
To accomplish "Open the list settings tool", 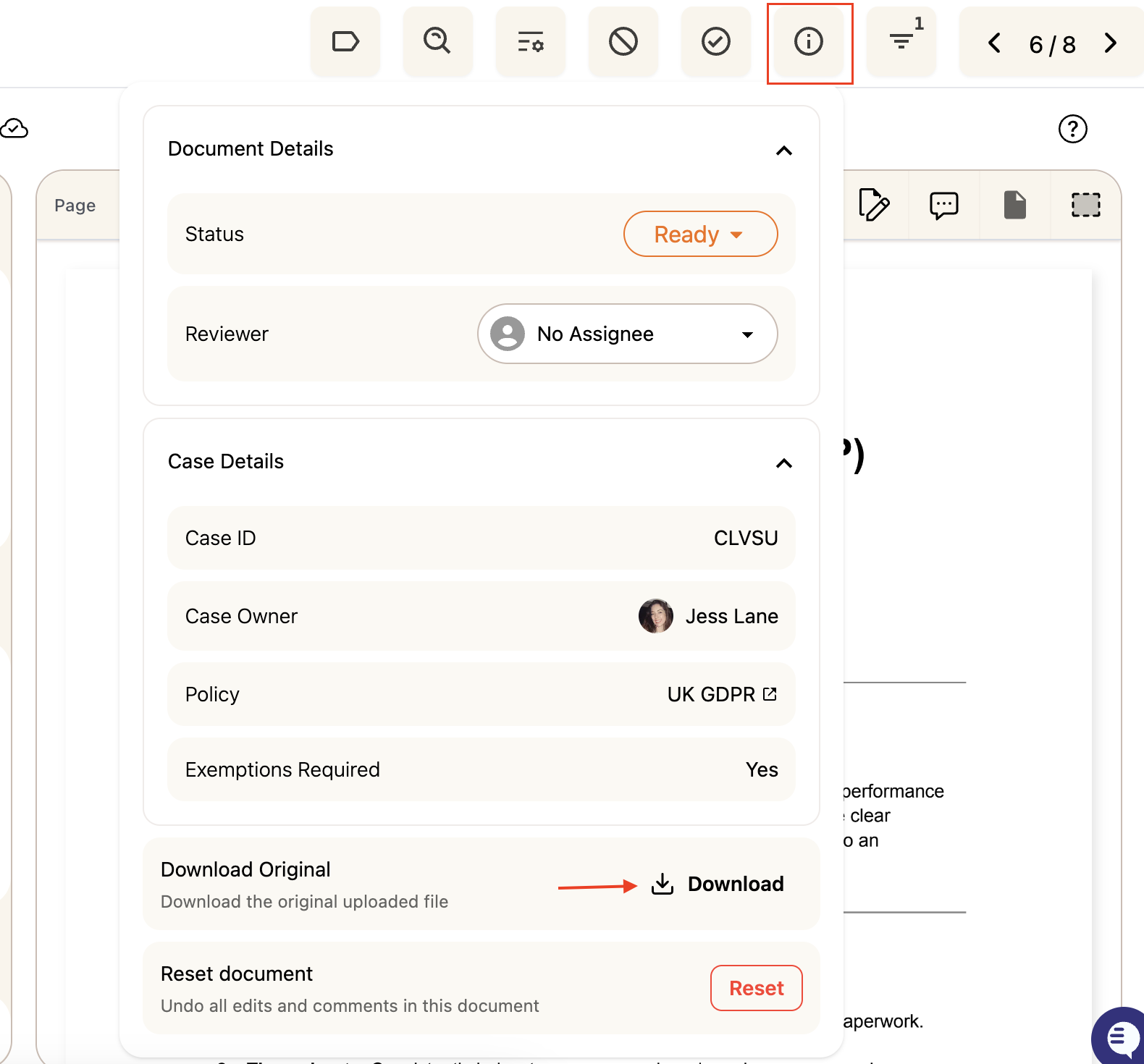I will 531,41.
